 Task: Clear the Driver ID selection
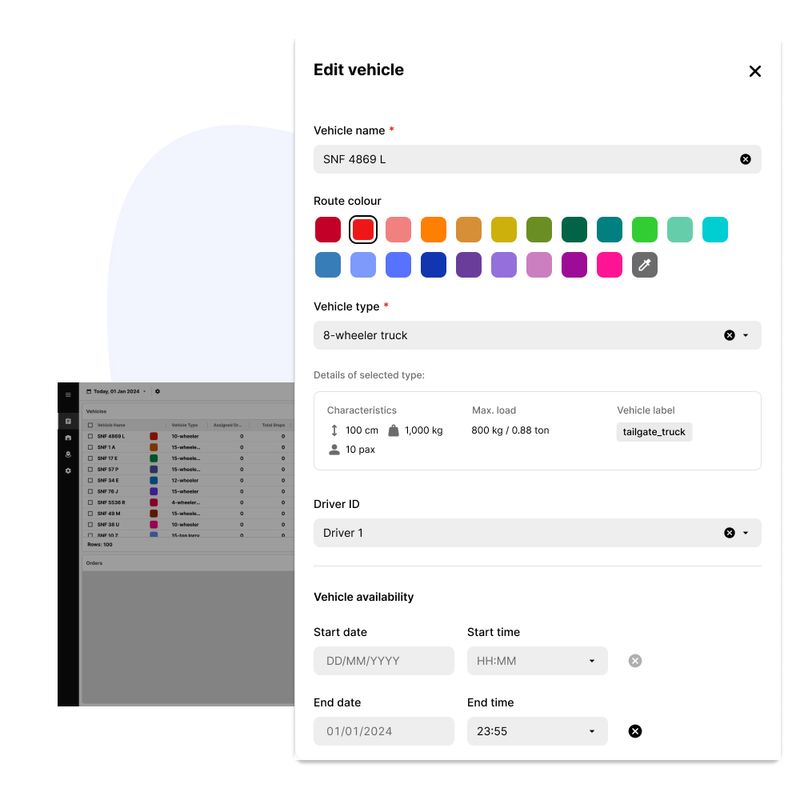(x=729, y=533)
